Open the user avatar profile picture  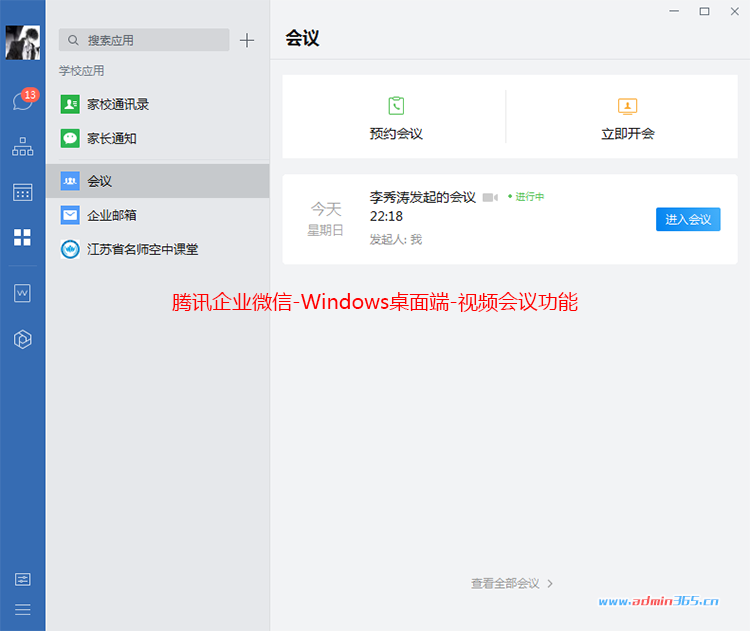tap(22, 43)
